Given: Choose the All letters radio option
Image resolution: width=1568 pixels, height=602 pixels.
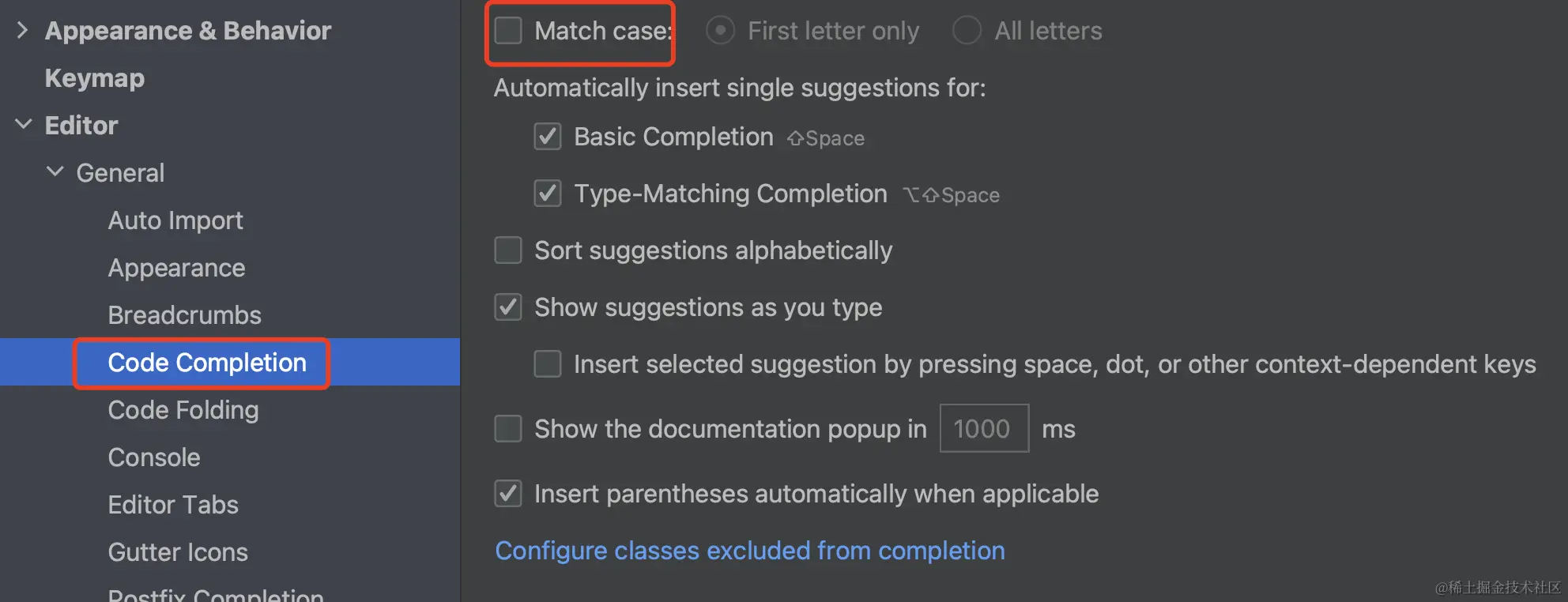Looking at the screenshot, I should [x=967, y=31].
